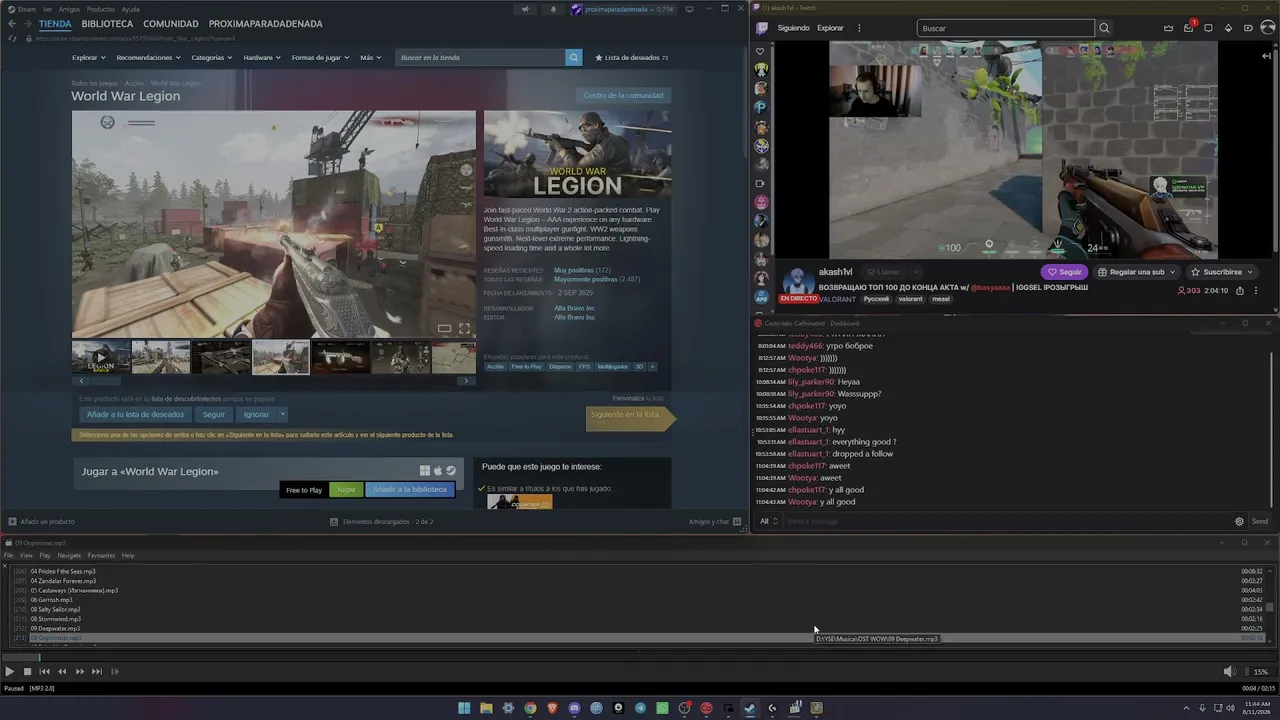Screen dimensions: 1280x720
Task: Play the track in media player
Action: tap(10, 672)
